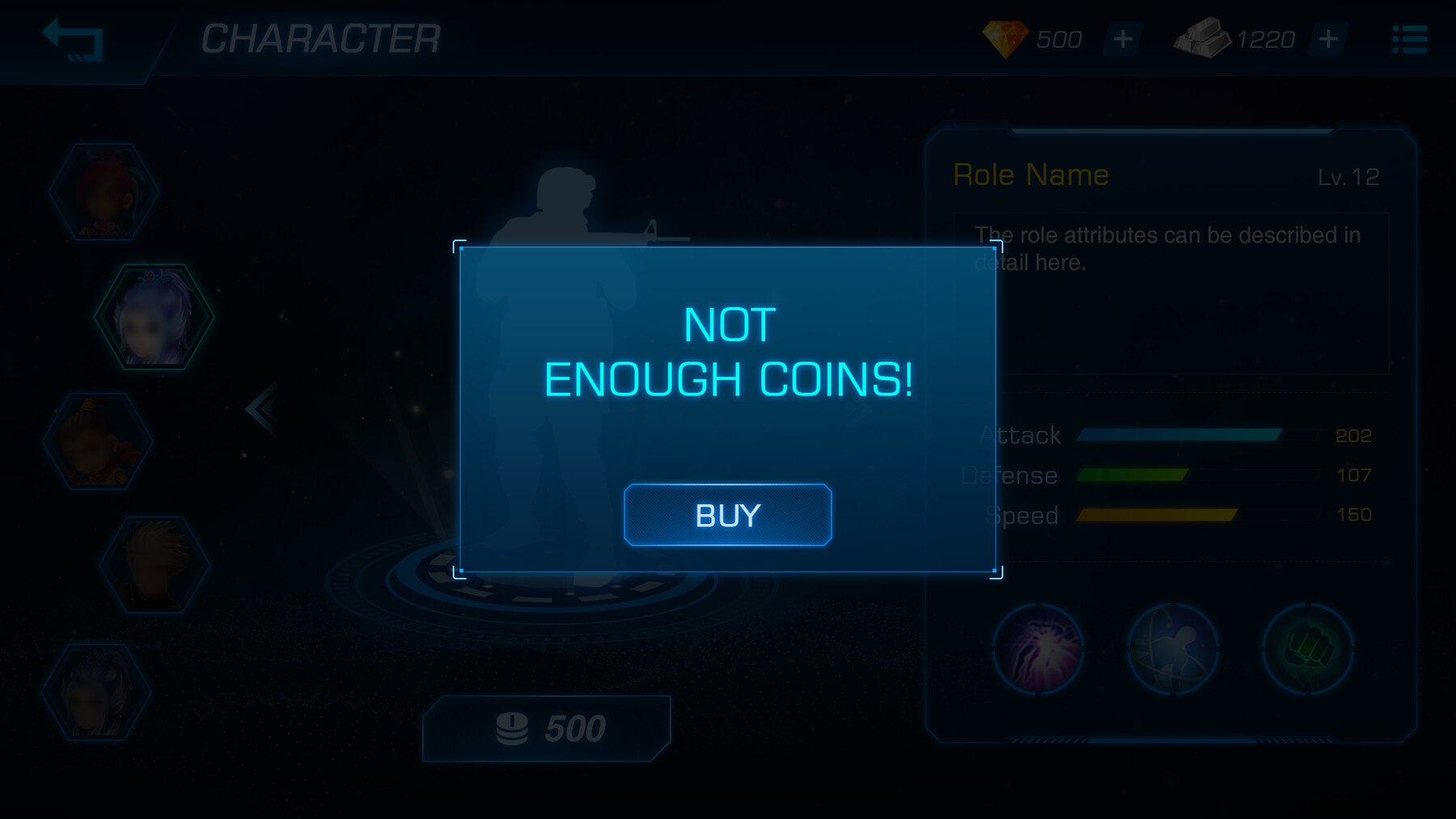This screenshot has width=1456, height=819.
Task: Click the silver bars currency icon
Action: (1202, 38)
